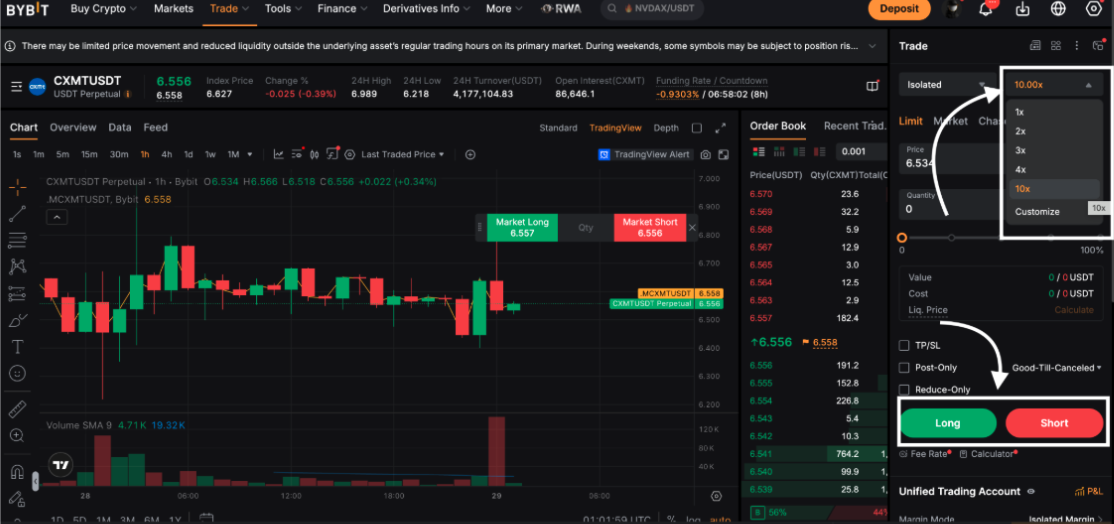1114x524 pixels.
Task: Select 4x leverage option
Action: pos(1054,169)
